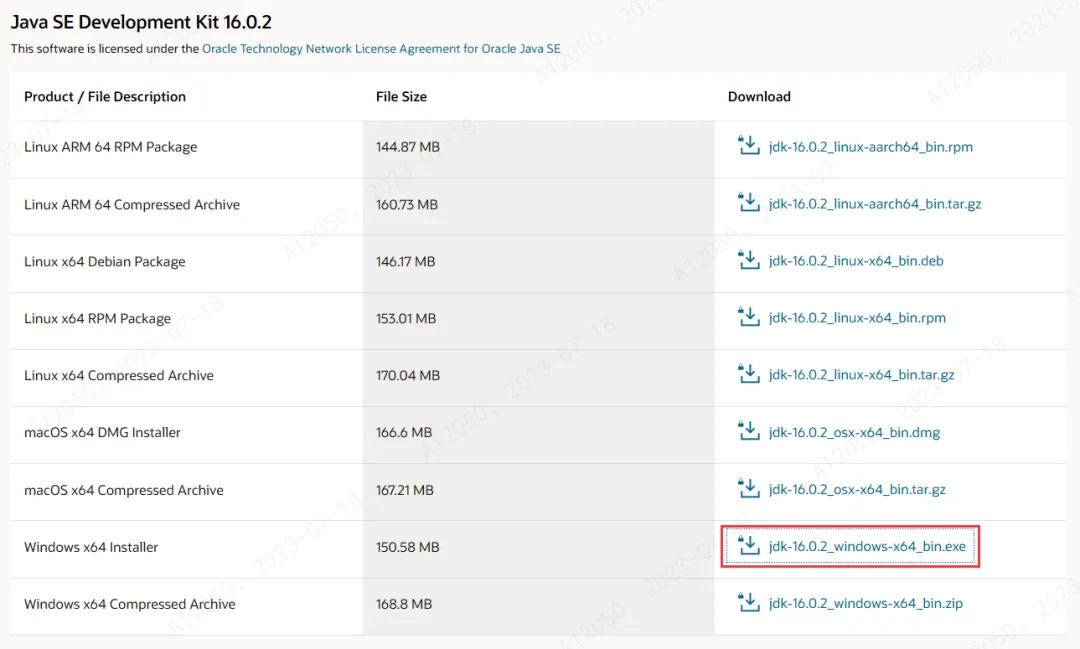Click download icon beside osx-x64_bin.dmg
Image resolution: width=1080 pixels, height=649 pixels.
pyautogui.click(x=749, y=431)
